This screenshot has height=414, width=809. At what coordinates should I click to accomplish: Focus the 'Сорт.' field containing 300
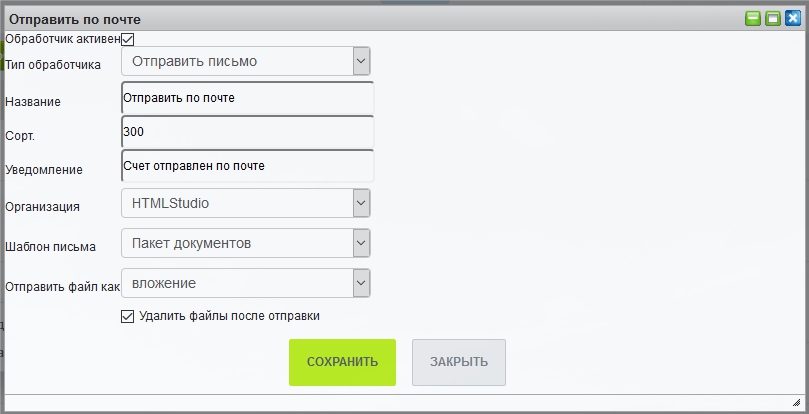pyautogui.click(x=246, y=132)
